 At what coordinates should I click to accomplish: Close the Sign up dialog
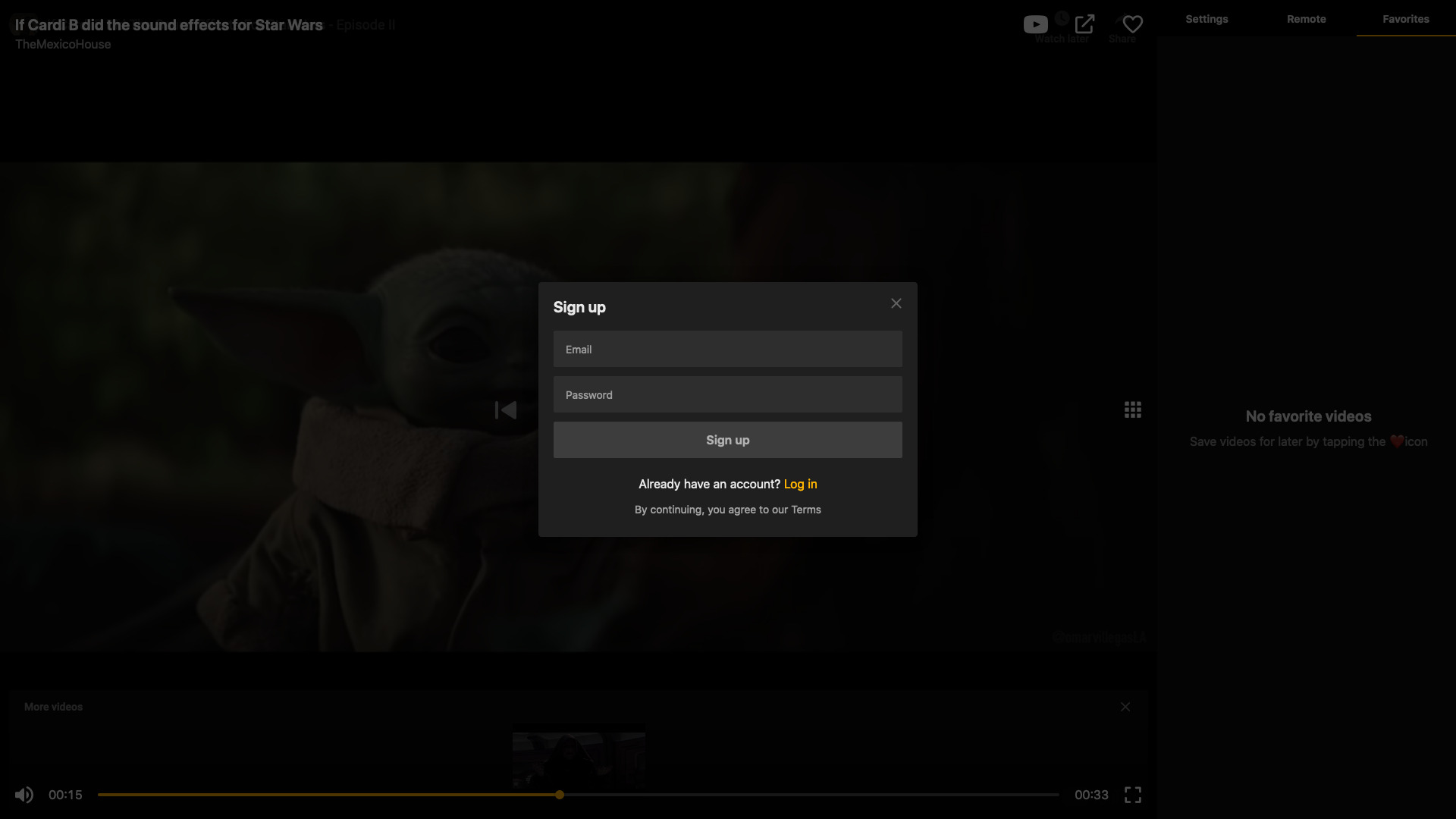point(896,303)
